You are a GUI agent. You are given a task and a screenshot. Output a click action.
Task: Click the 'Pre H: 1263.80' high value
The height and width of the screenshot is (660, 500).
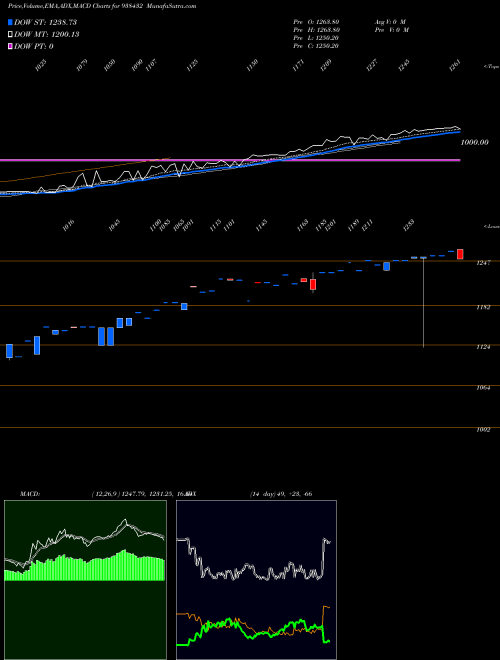(x=316, y=30)
